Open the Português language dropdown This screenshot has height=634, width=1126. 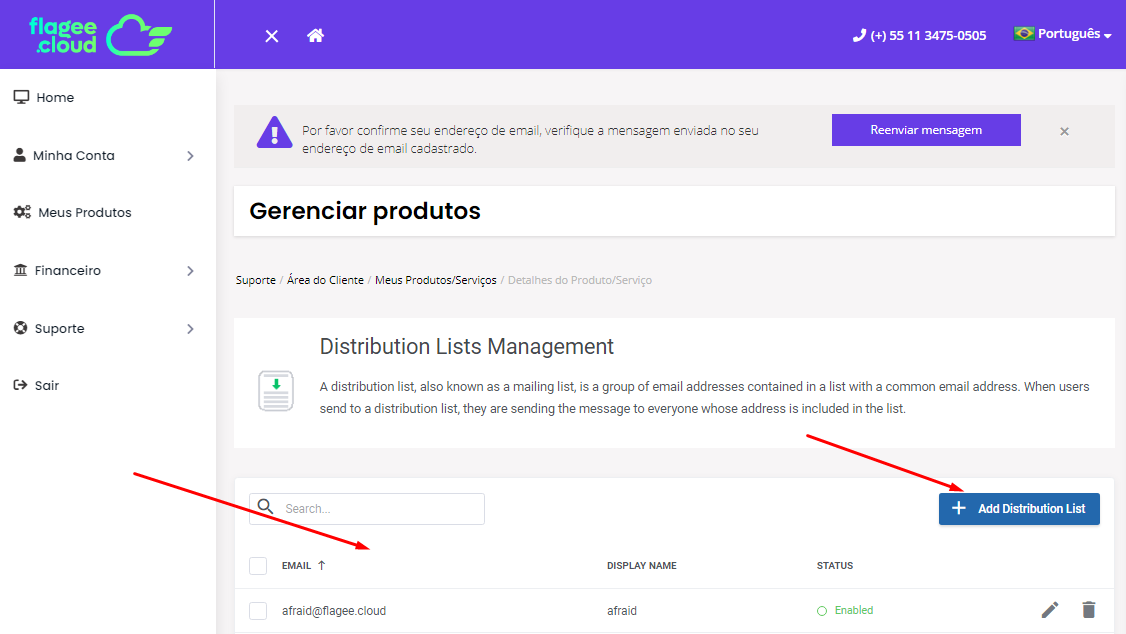tap(1062, 34)
